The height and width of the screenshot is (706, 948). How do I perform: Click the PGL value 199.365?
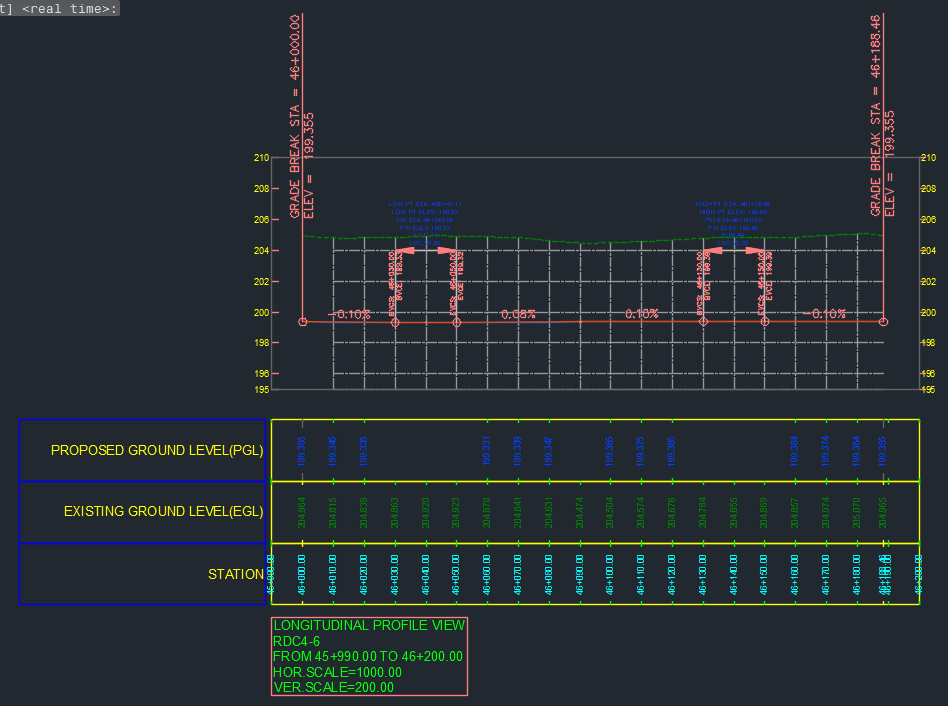tap(609, 451)
